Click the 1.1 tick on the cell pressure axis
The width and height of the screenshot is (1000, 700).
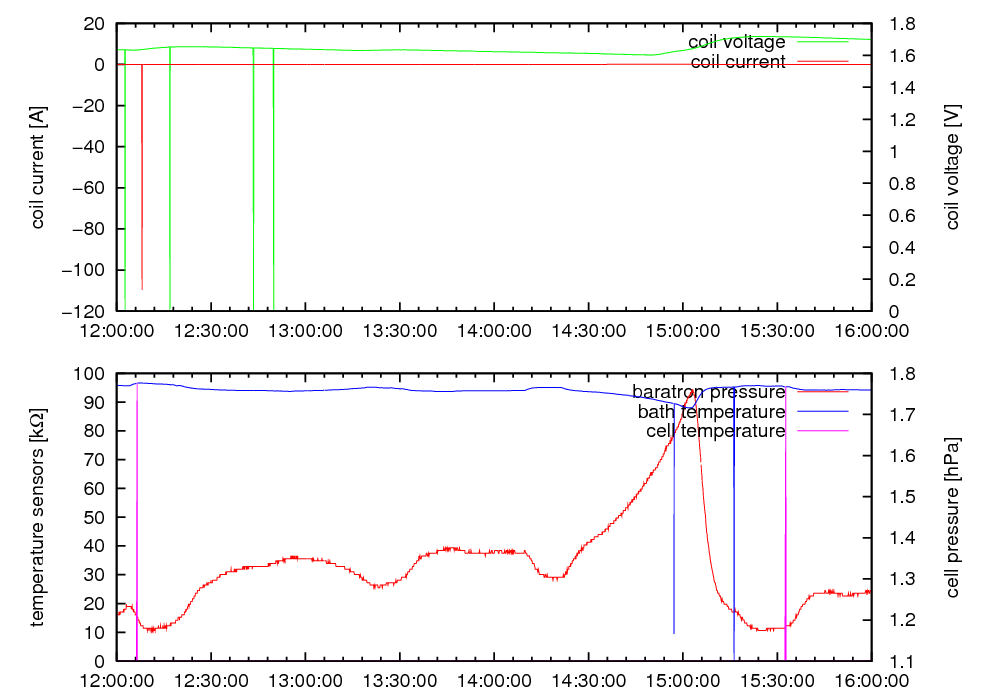tap(896, 661)
